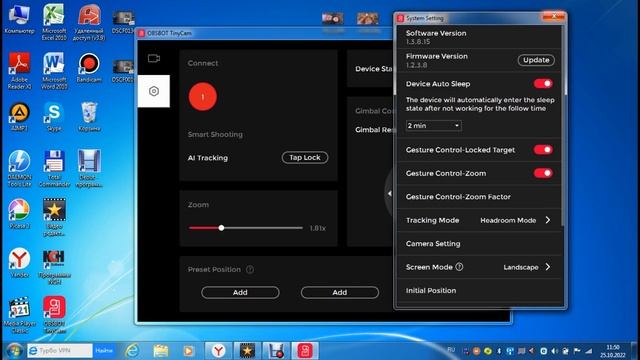Open the 2 min sleep time dropdown
Image resolution: width=640 pixels, height=360 pixels.
(x=433, y=126)
